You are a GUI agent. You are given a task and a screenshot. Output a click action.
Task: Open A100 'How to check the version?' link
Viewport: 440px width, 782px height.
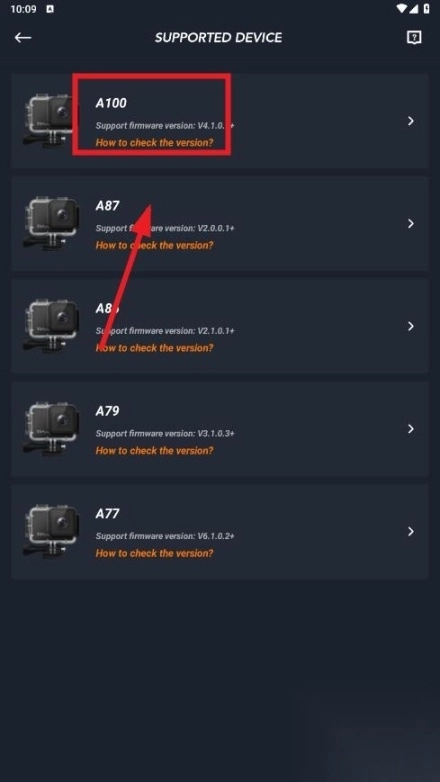(x=154, y=143)
